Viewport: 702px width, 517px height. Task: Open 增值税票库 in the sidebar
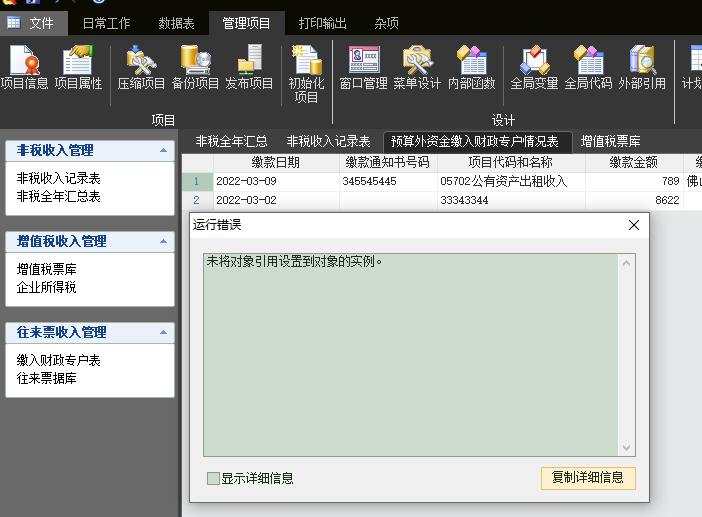[47, 269]
